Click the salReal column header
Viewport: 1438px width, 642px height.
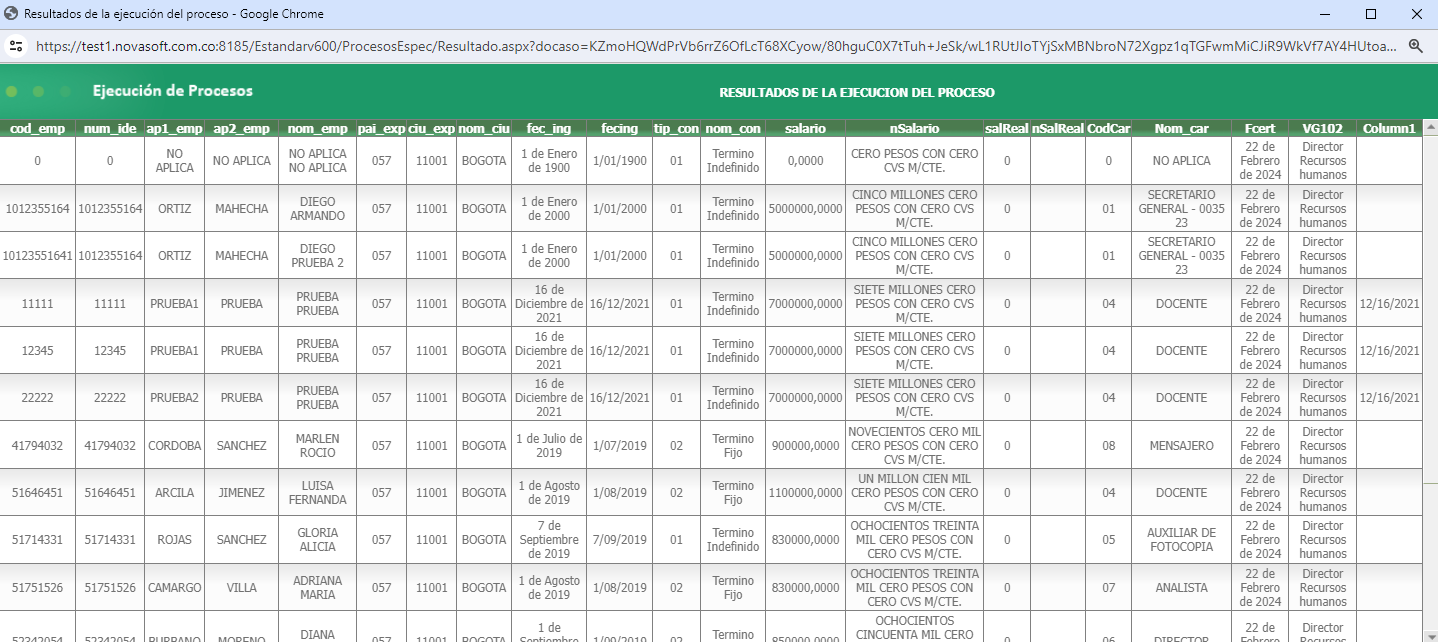click(1007, 129)
